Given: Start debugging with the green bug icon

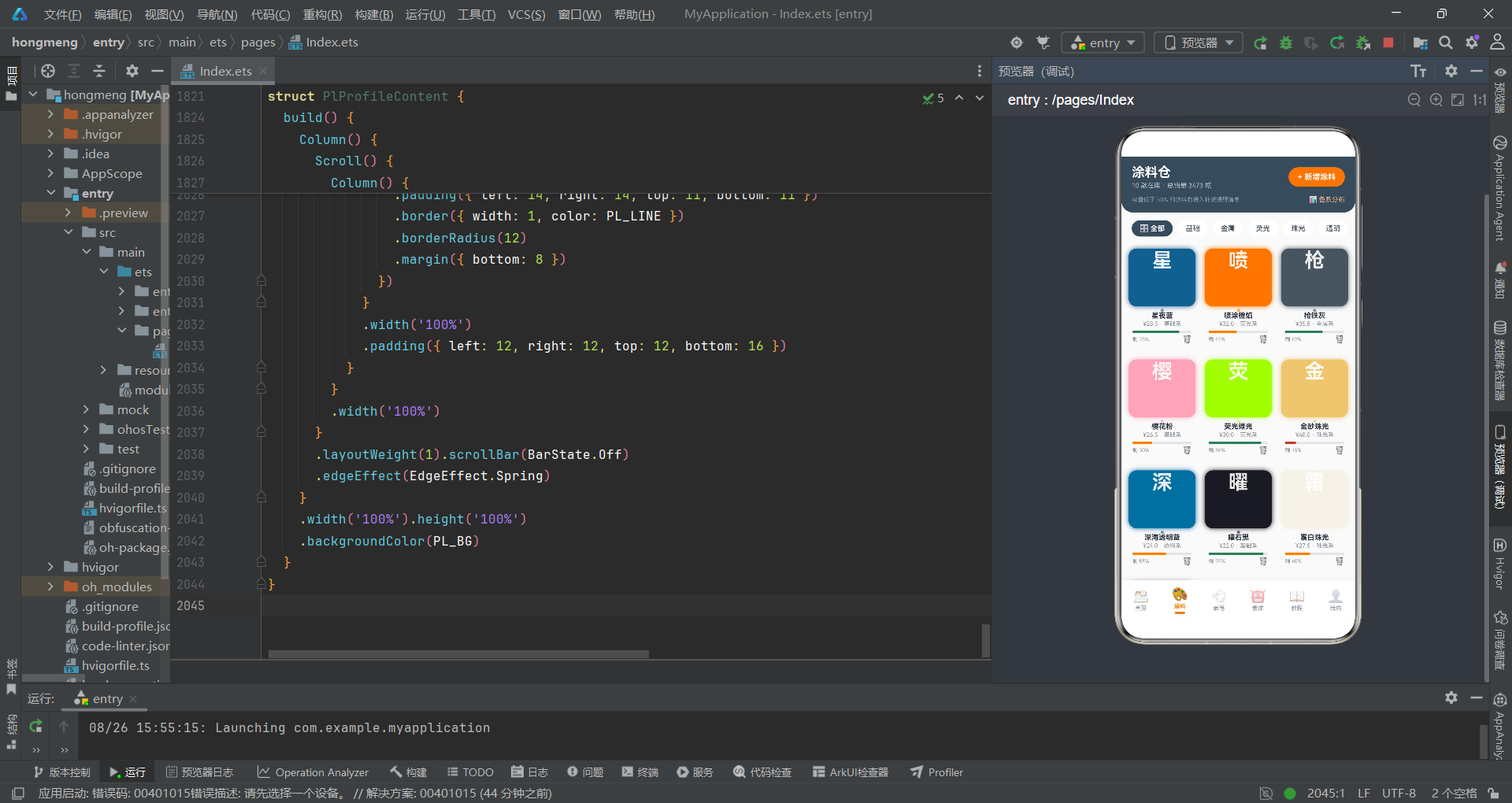Looking at the screenshot, I should pyautogui.click(x=1286, y=43).
